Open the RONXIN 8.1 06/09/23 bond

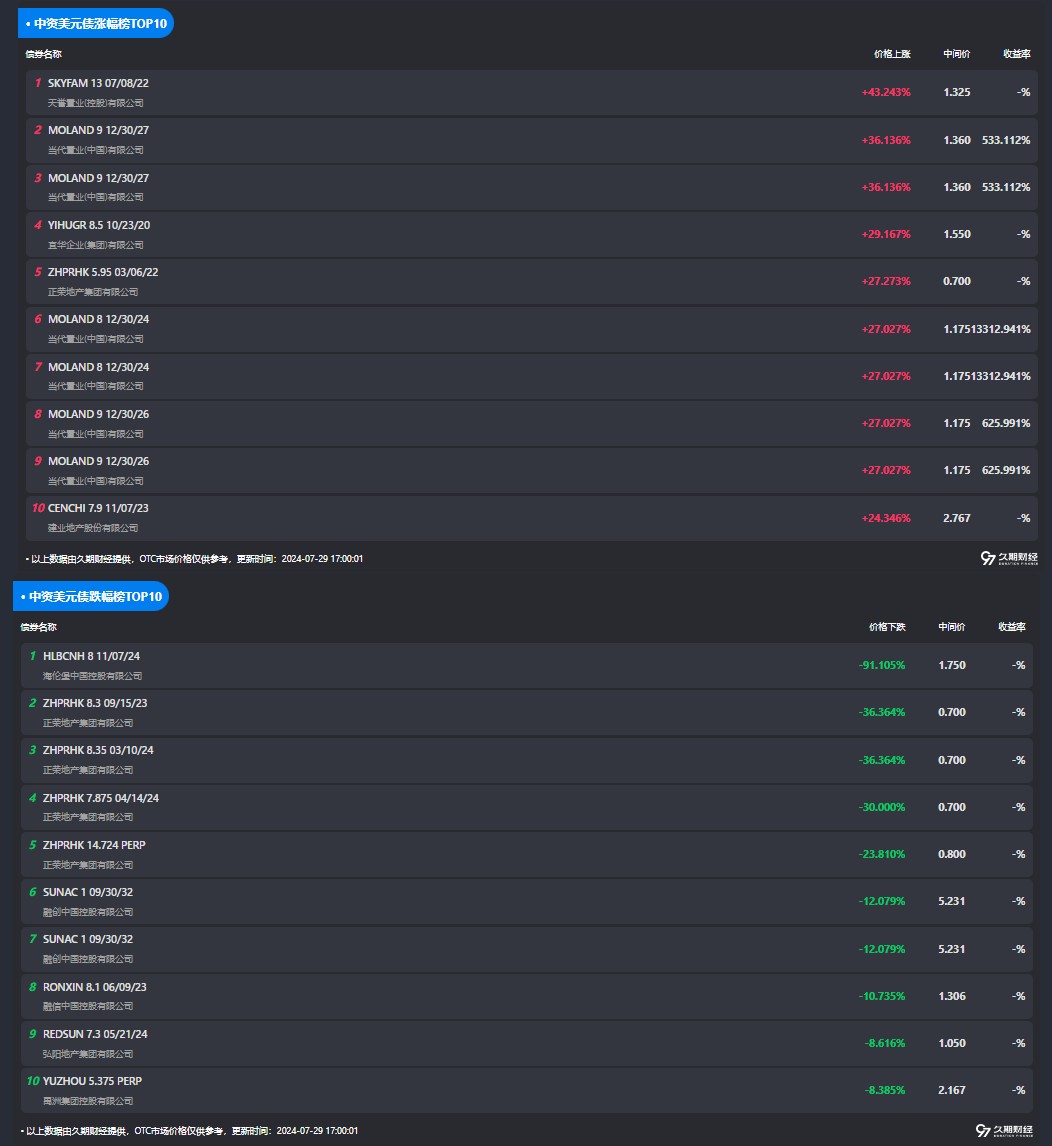[95, 987]
